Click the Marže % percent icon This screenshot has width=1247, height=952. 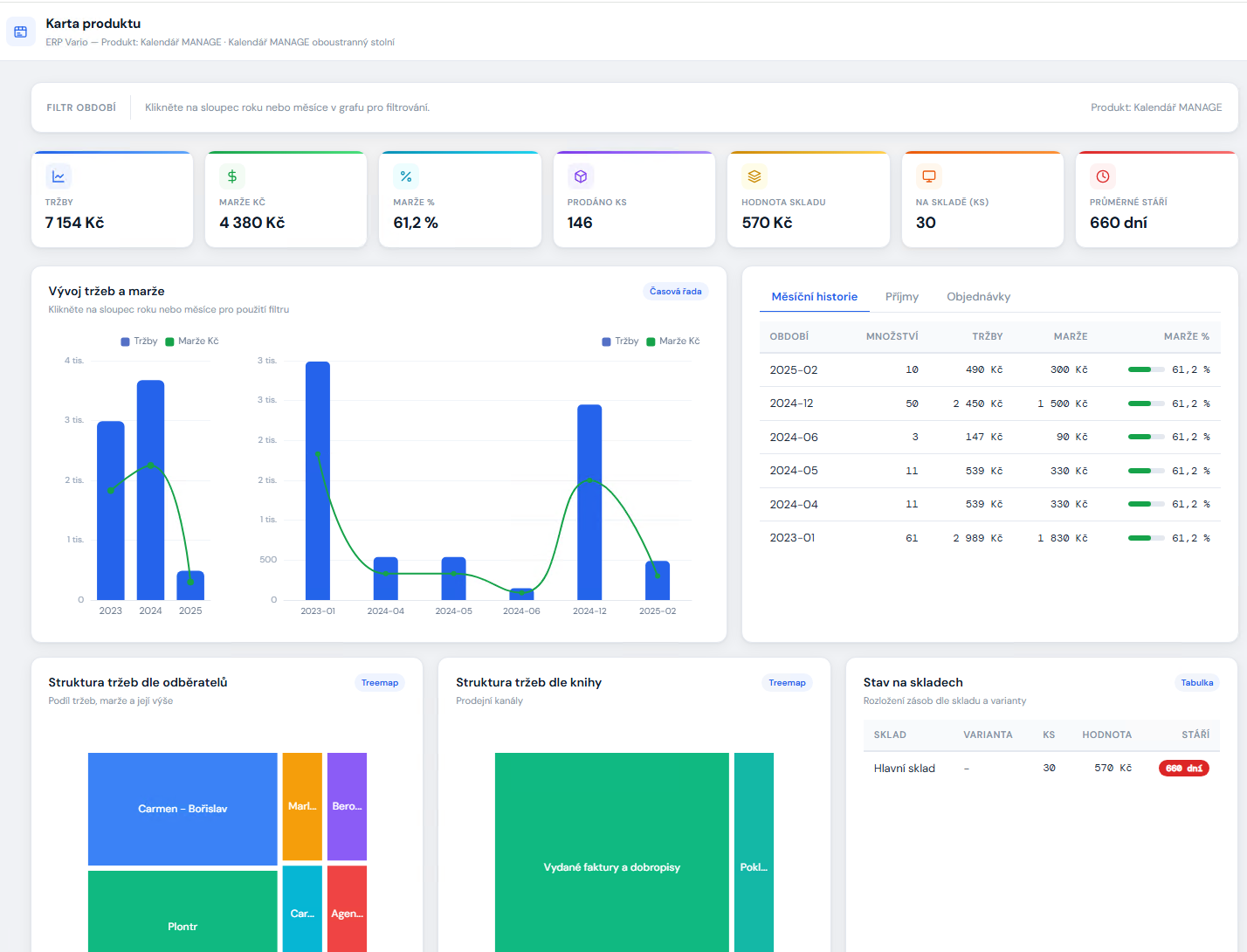(x=406, y=176)
